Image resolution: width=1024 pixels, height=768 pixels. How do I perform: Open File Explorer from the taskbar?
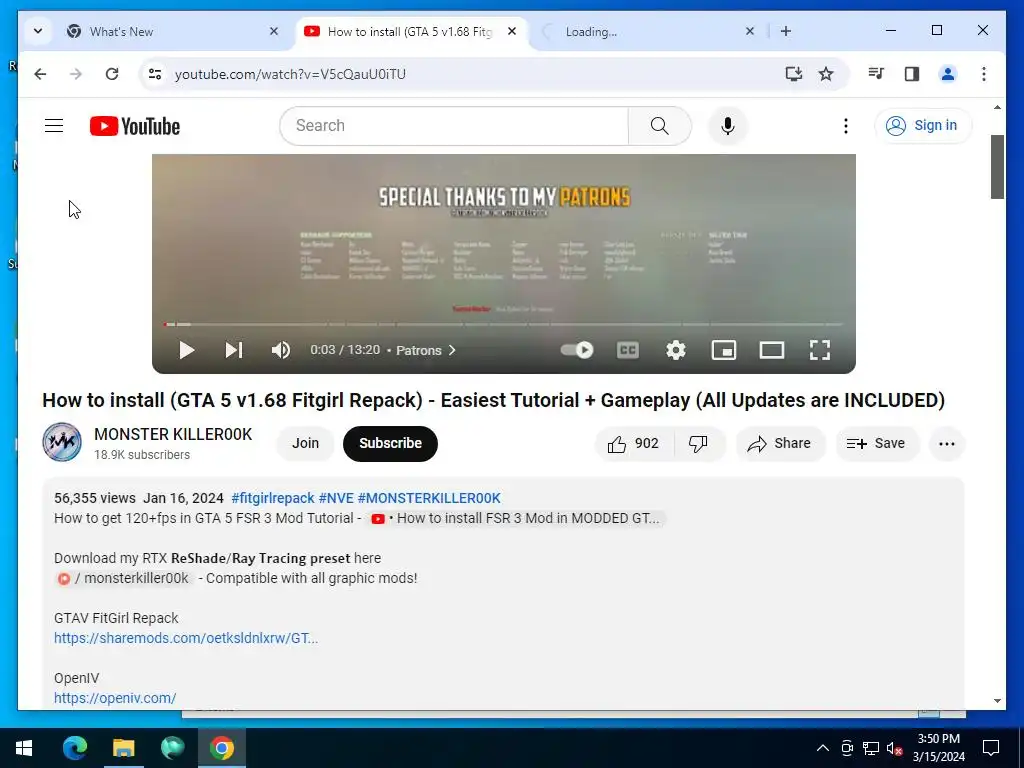pos(123,748)
